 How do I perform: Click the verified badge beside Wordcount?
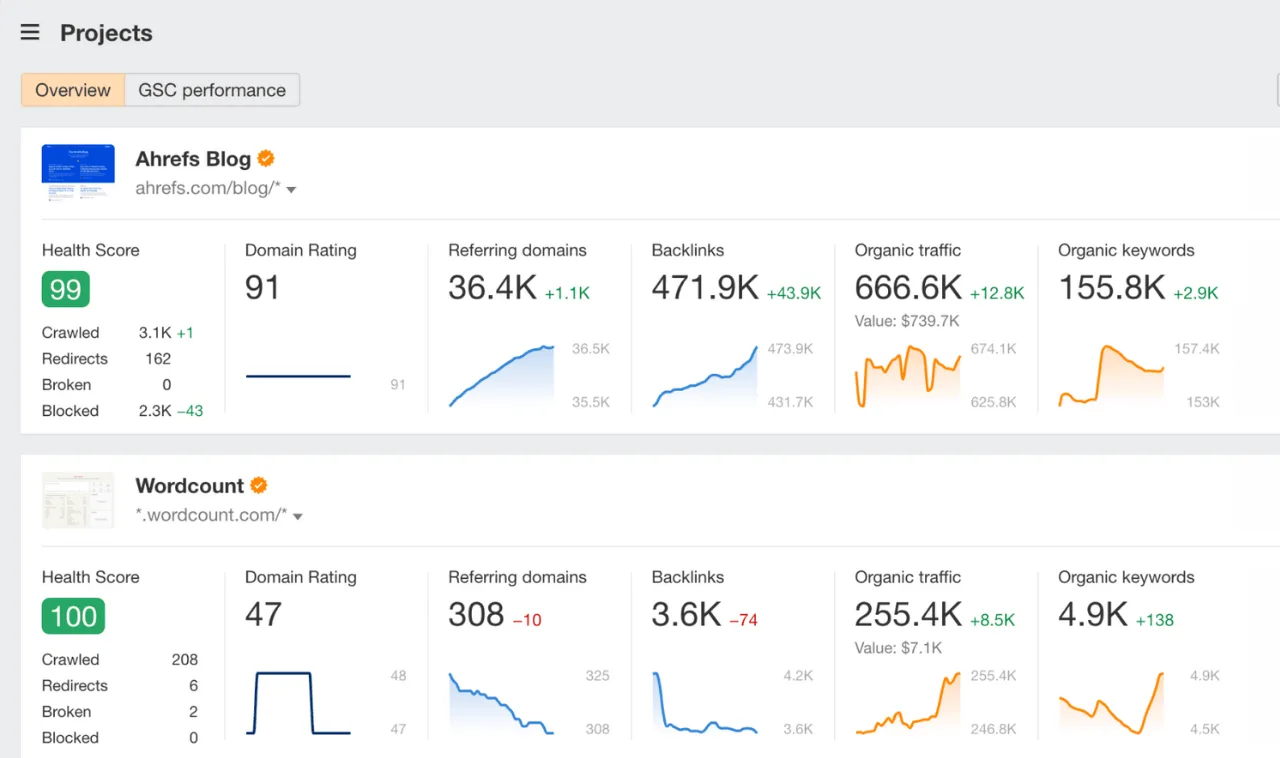259,485
